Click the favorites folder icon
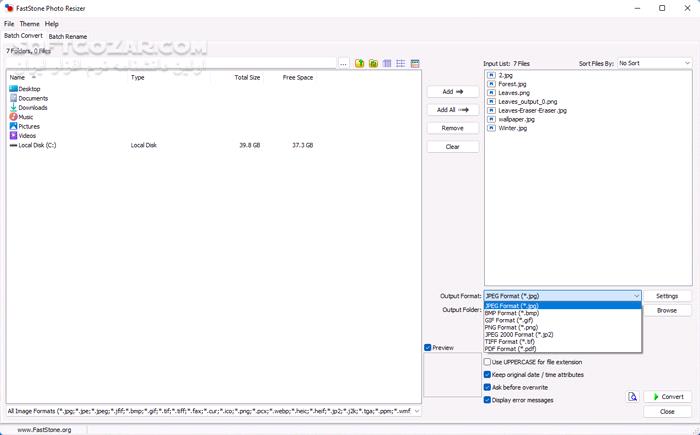This screenshot has width=700, height=435. pyautogui.click(x=373, y=64)
